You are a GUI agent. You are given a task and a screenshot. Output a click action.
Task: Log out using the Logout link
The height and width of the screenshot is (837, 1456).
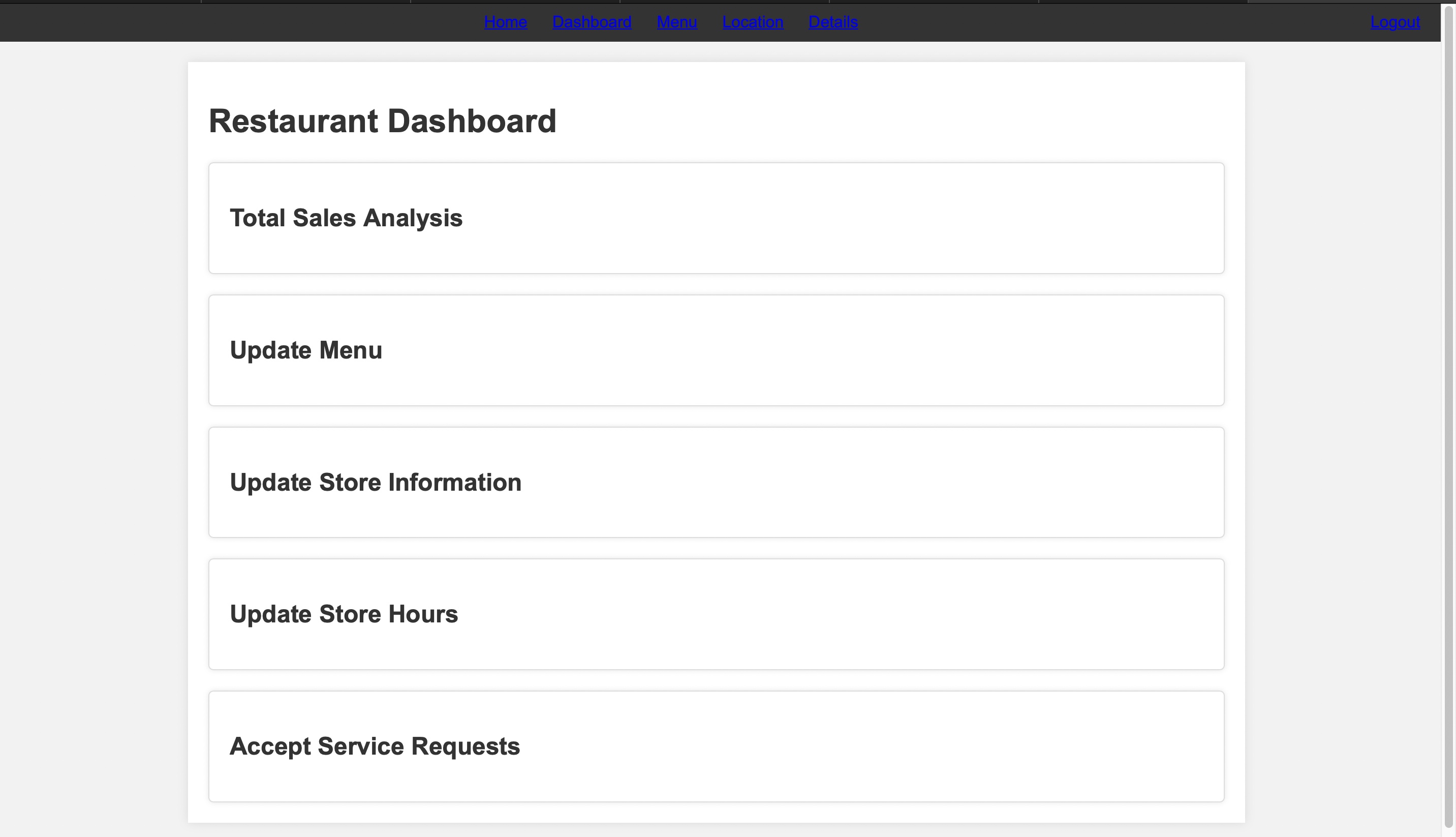pyautogui.click(x=1395, y=22)
